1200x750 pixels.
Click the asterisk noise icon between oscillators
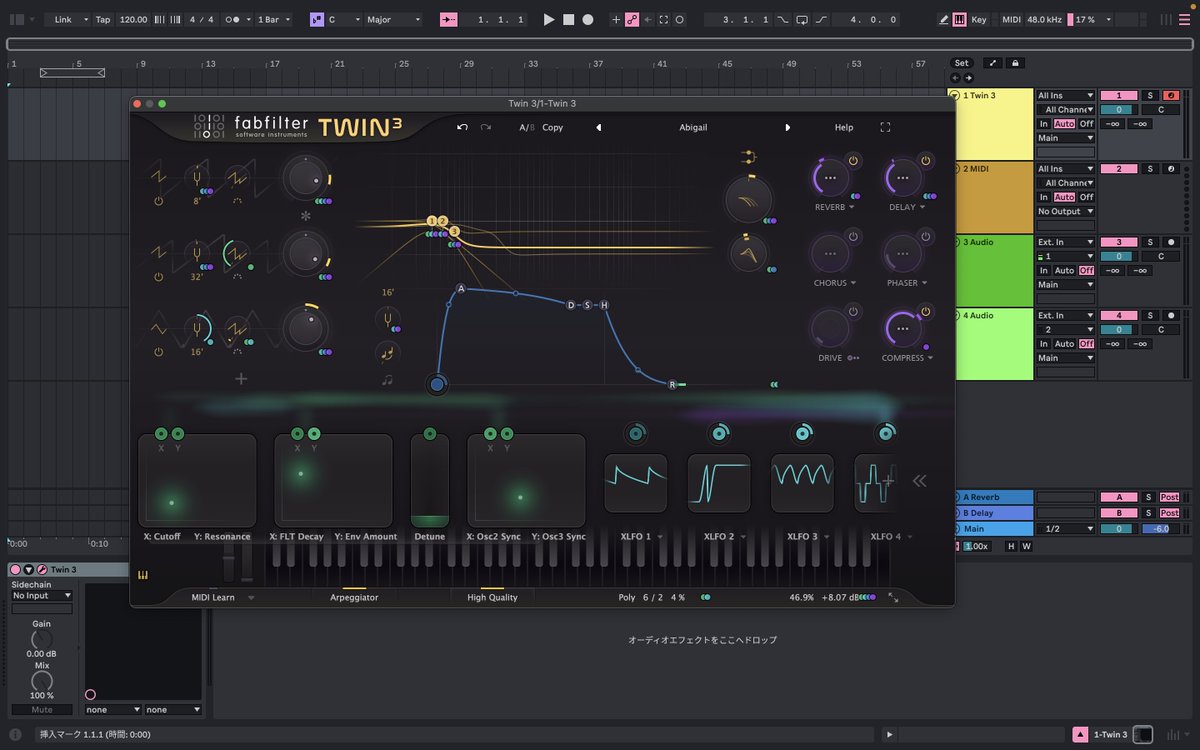(x=306, y=216)
